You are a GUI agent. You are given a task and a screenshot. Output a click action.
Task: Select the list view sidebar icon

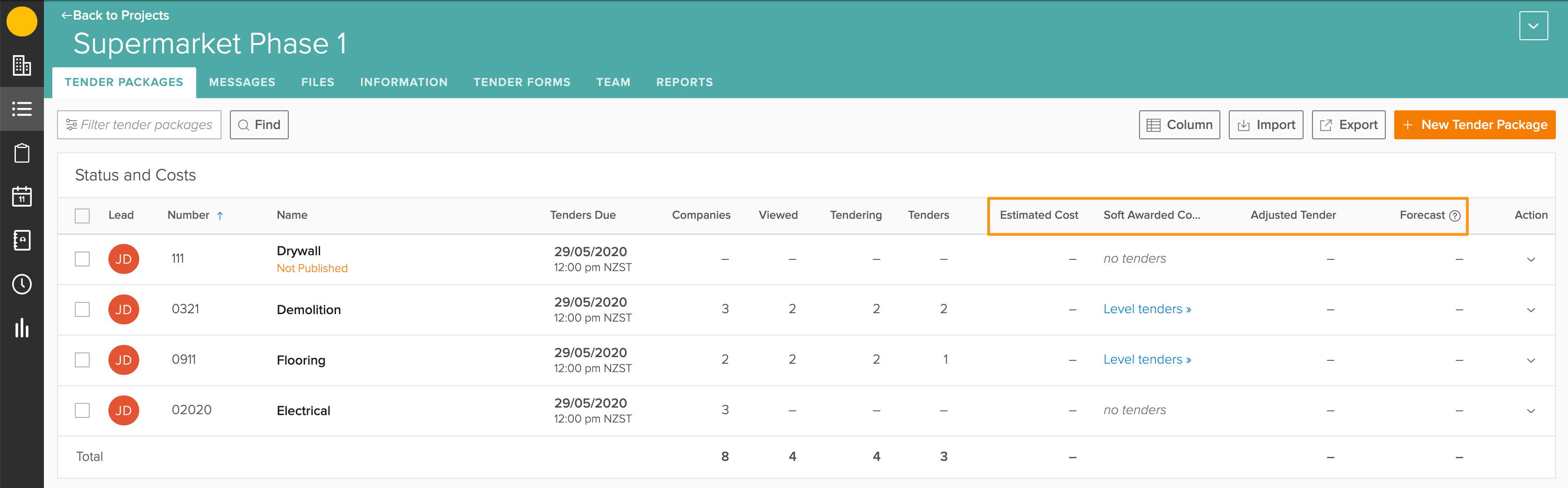point(22,109)
